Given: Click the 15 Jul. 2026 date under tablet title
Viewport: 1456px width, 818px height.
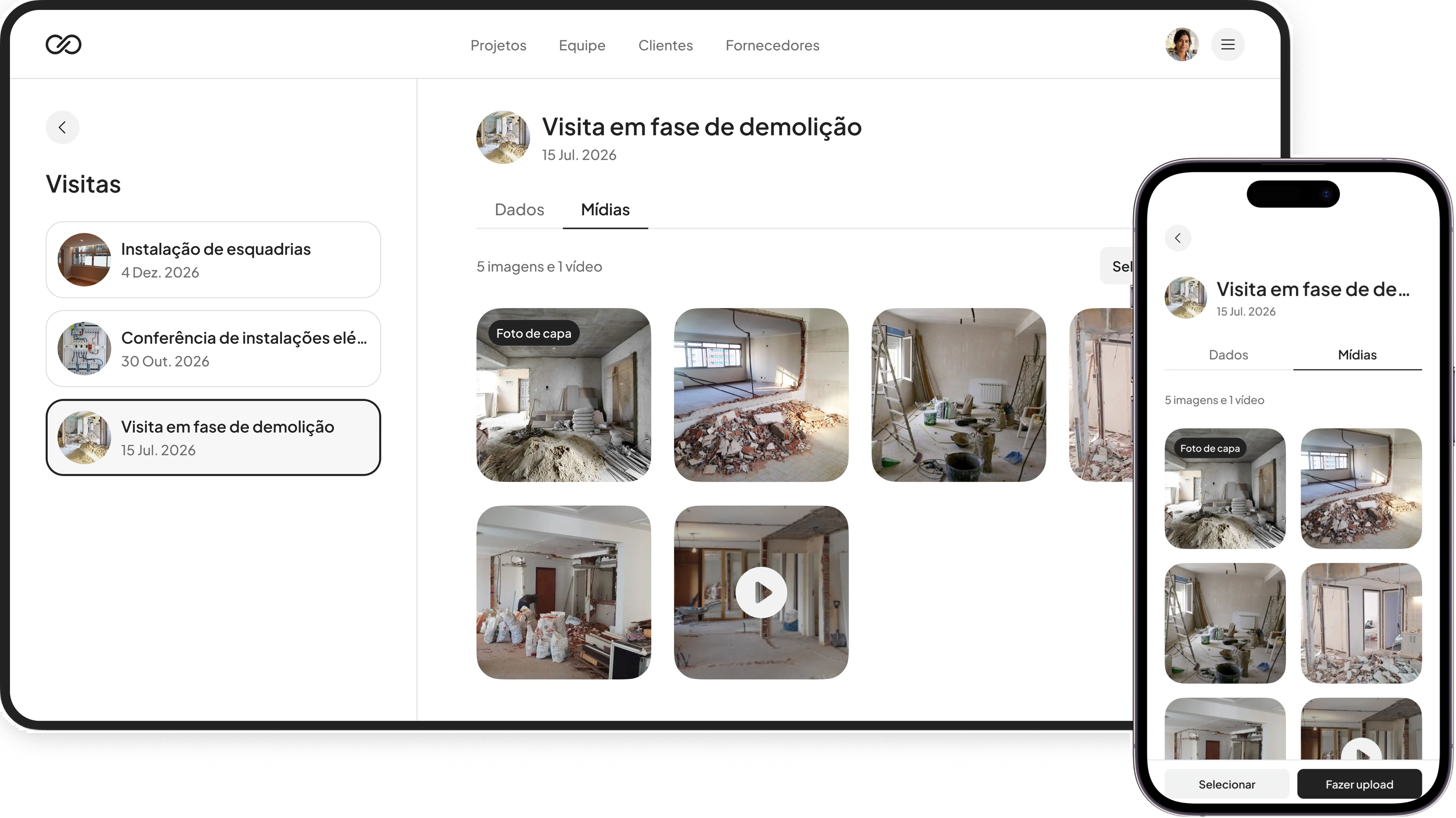Looking at the screenshot, I should pos(579,155).
